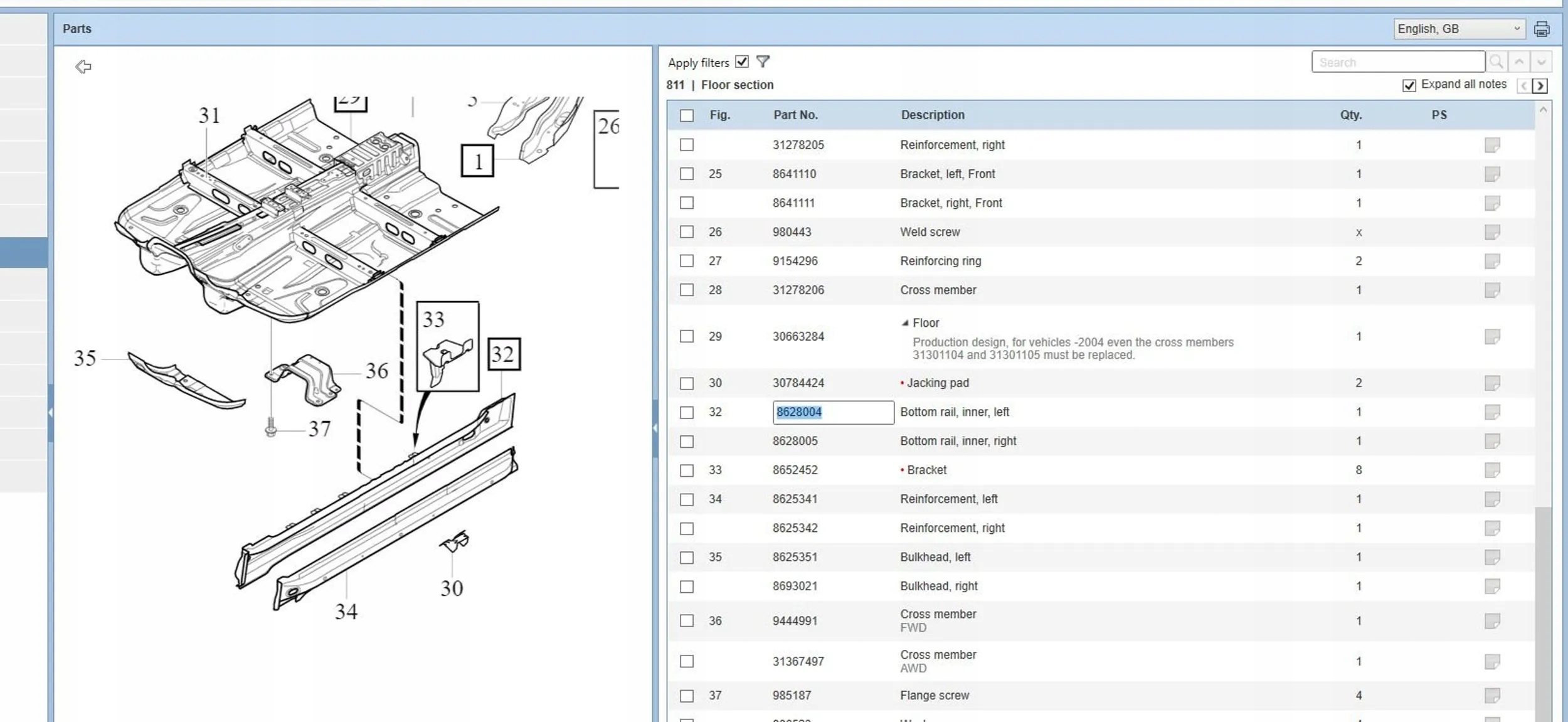
Task: Click the search magnifier icon
Action: click(1496, 62)
